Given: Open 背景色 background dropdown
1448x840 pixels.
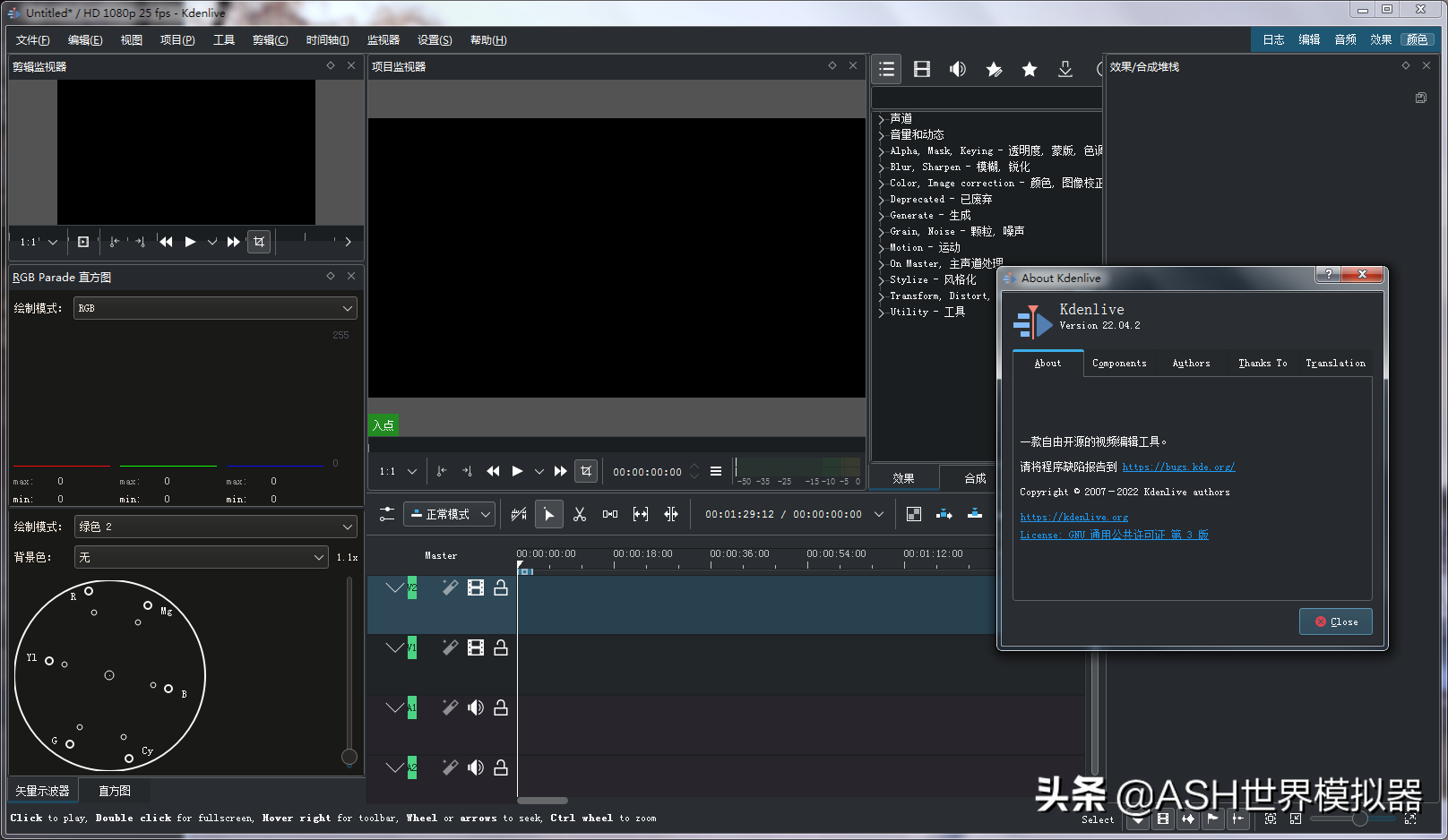Looking at the screenshot, I should 201,557.
